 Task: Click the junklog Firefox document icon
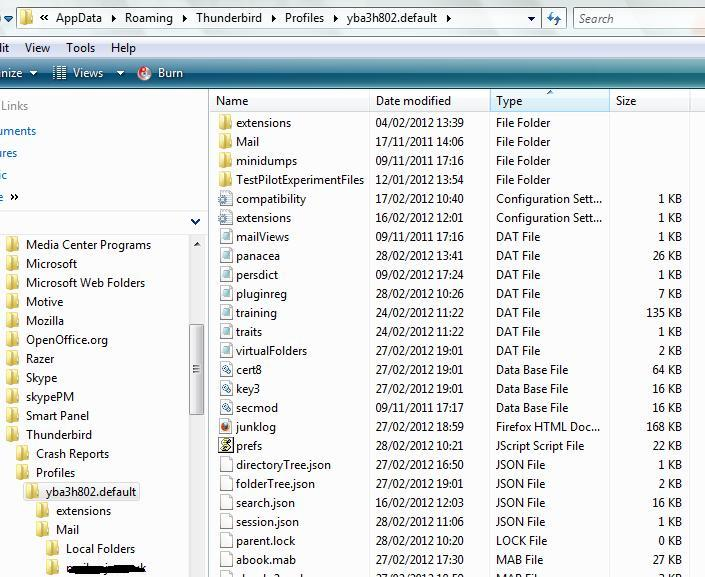(225, 426)
